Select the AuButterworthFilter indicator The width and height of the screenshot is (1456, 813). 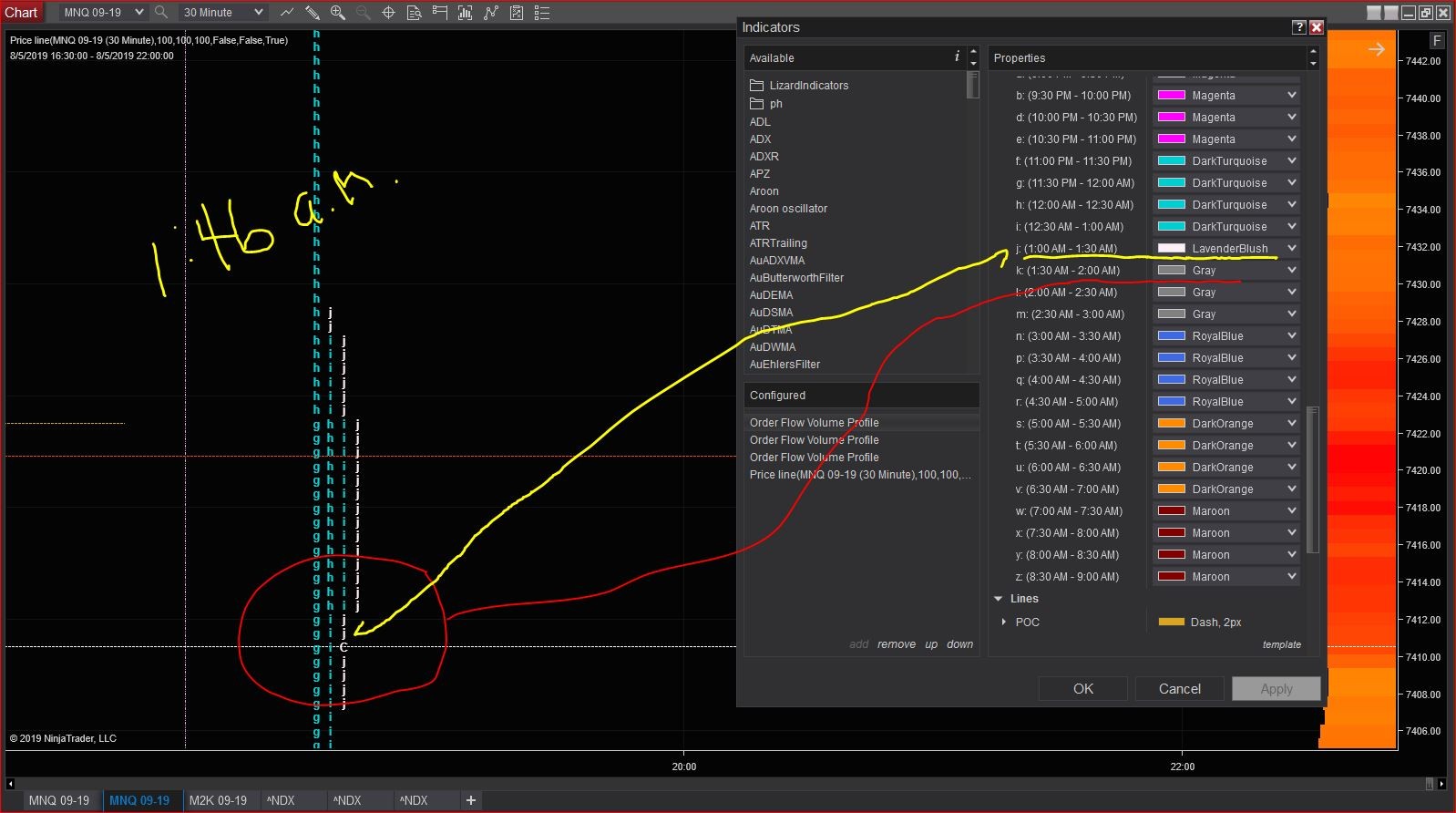796,278
